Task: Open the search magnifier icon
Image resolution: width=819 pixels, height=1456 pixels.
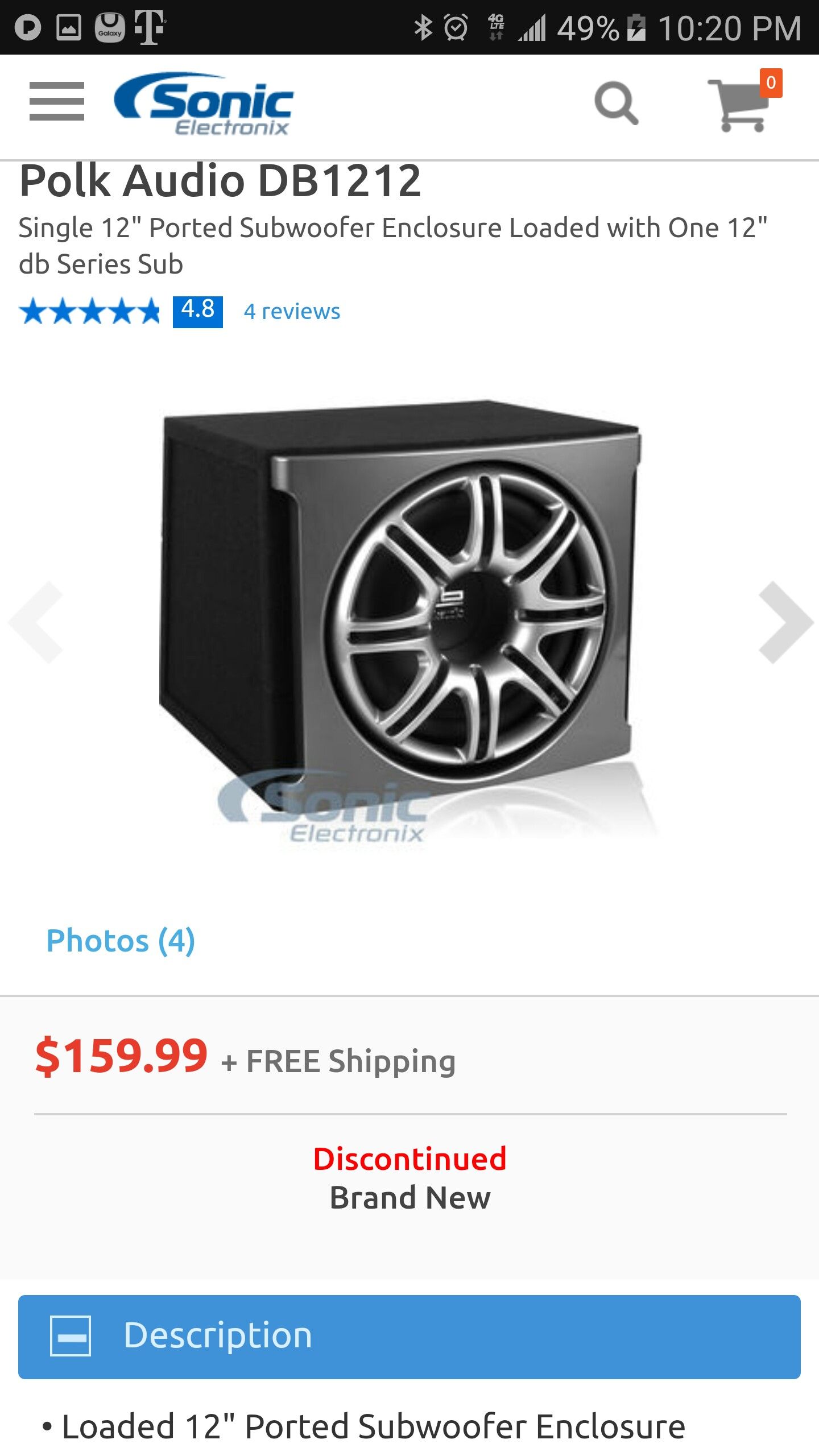Action: (617, 103)
